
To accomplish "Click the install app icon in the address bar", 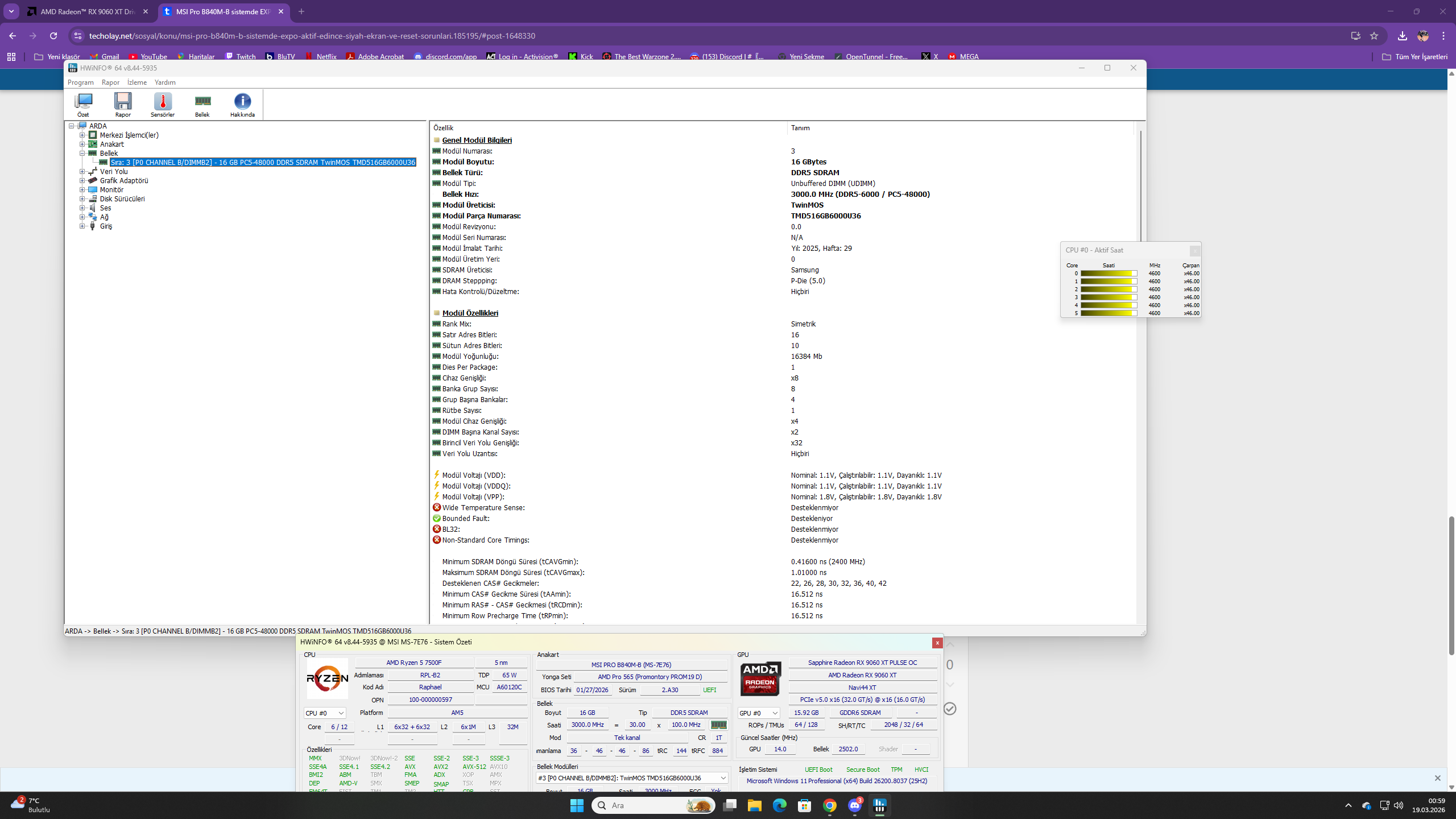I will point(1356,36).
